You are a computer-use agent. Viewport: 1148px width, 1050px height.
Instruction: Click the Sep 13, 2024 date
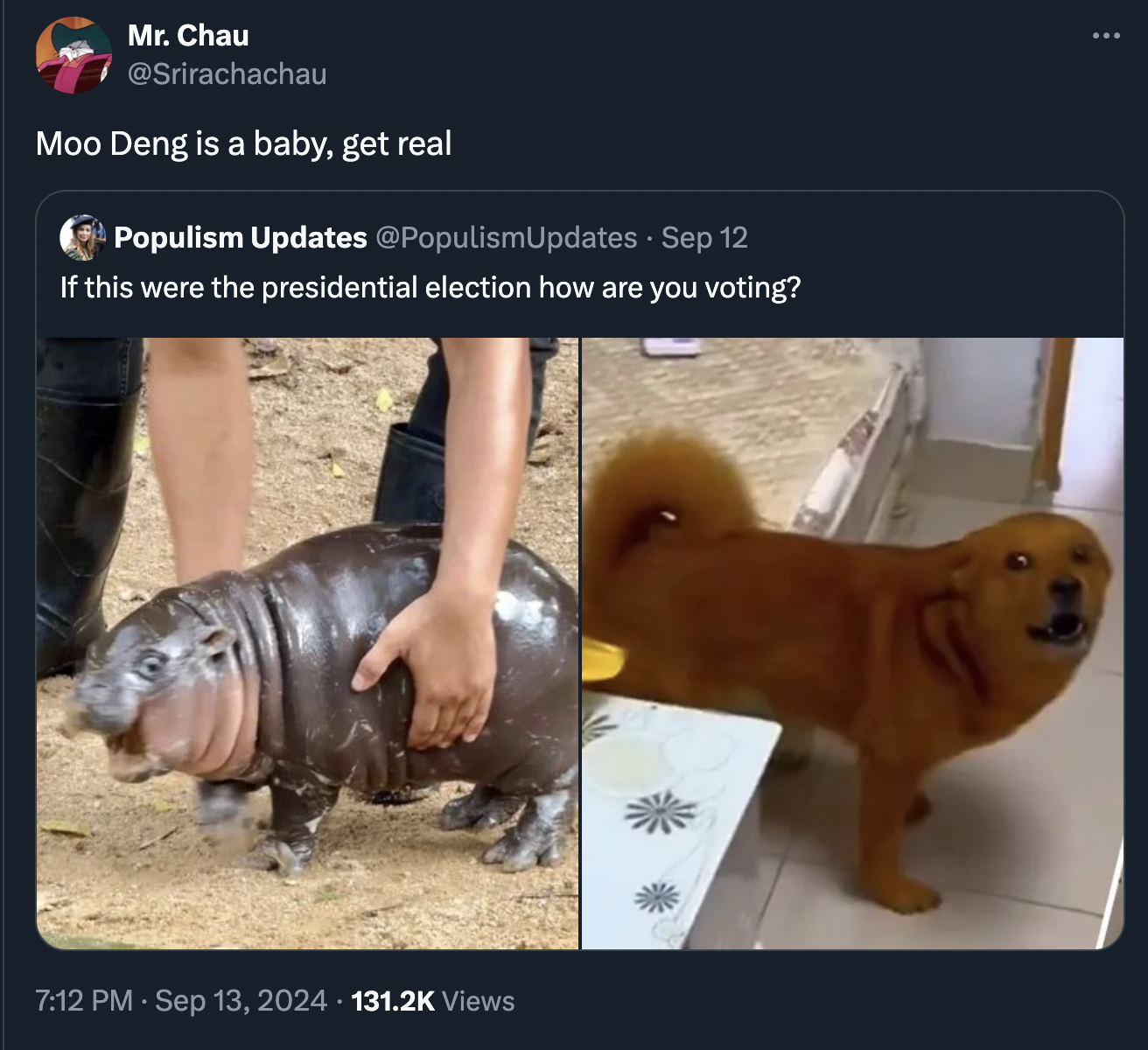241,1000
